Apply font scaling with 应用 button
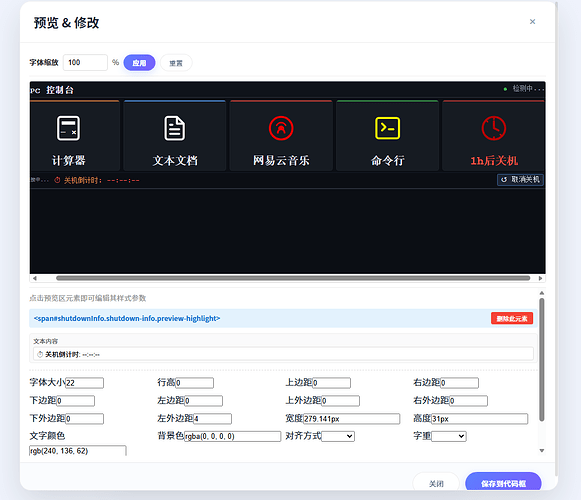The height and width of the screenshot is (500, 581). click(139, 63)
